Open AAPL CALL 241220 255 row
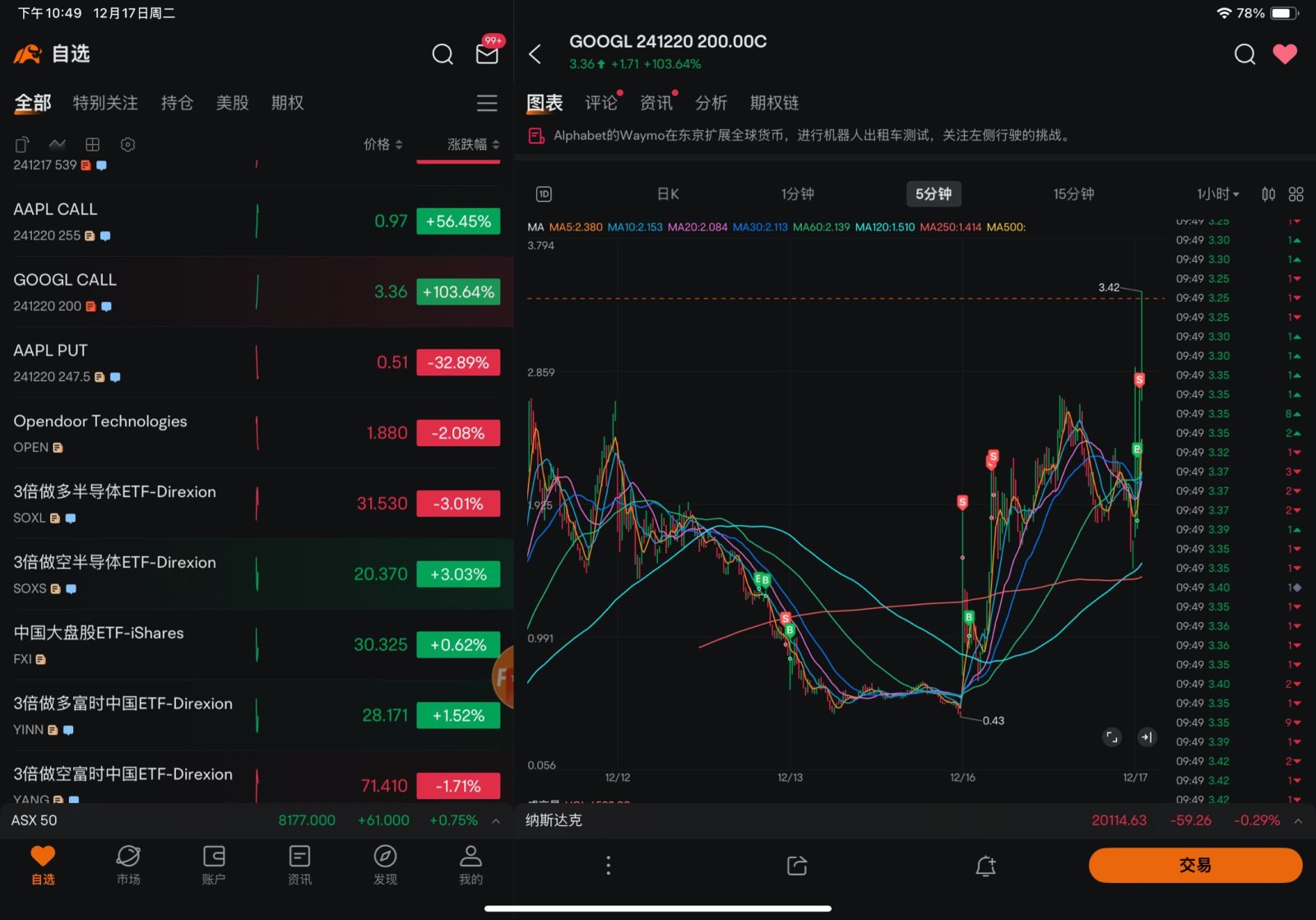Image resolution: width=1316 pixels, height=920 pixels. coord(257,221)
